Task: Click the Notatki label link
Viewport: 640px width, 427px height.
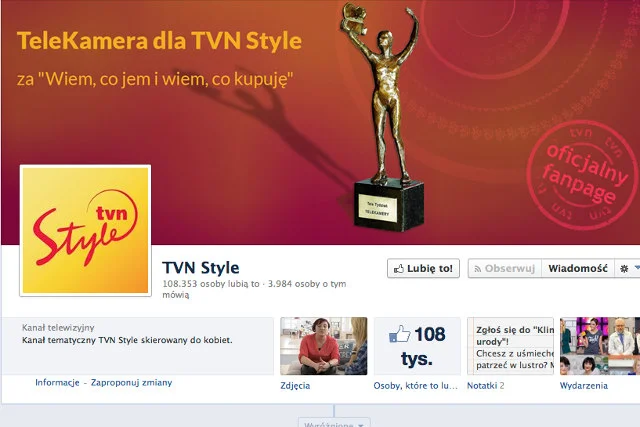Action: 482,385
